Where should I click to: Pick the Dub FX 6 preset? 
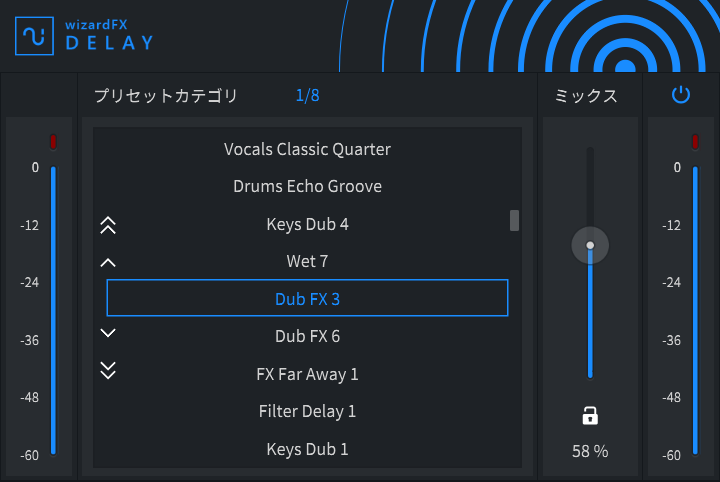click(307, 336)
